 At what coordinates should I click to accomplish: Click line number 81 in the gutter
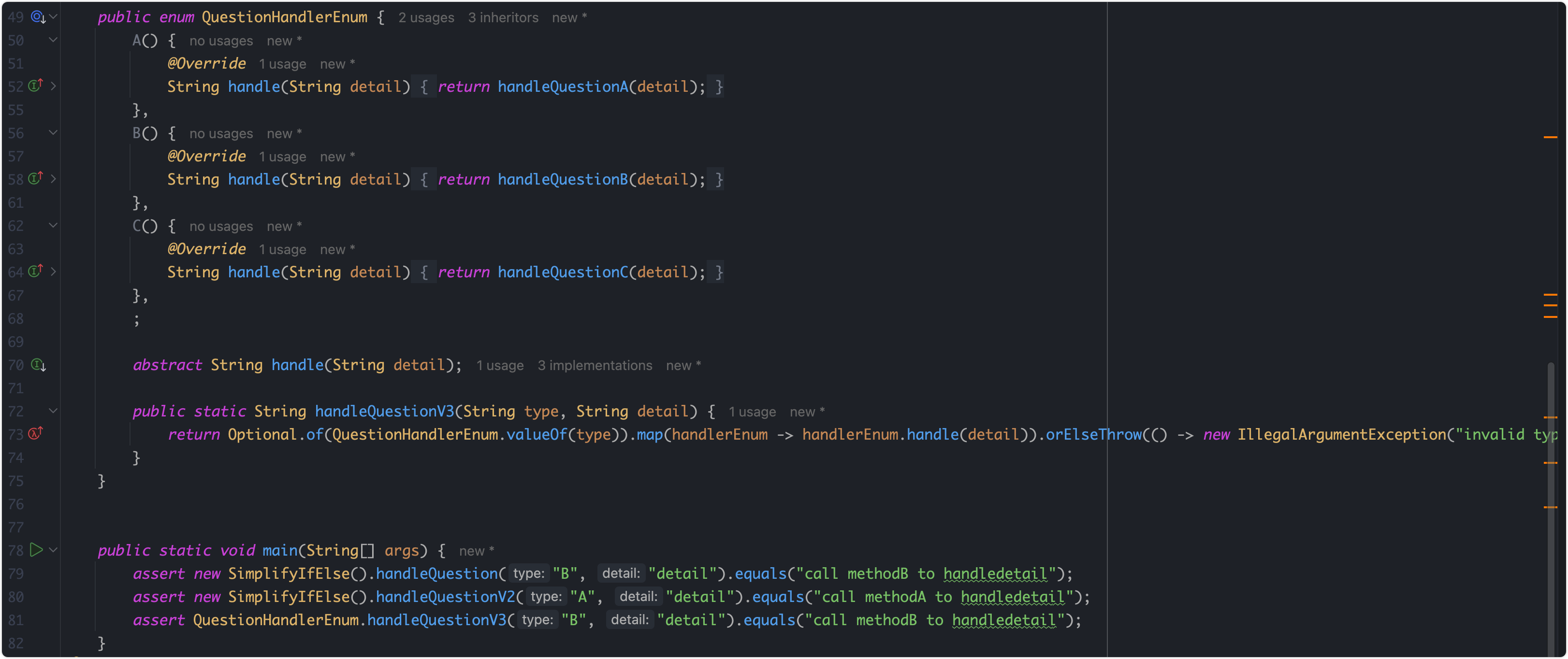tap(16, 620)
